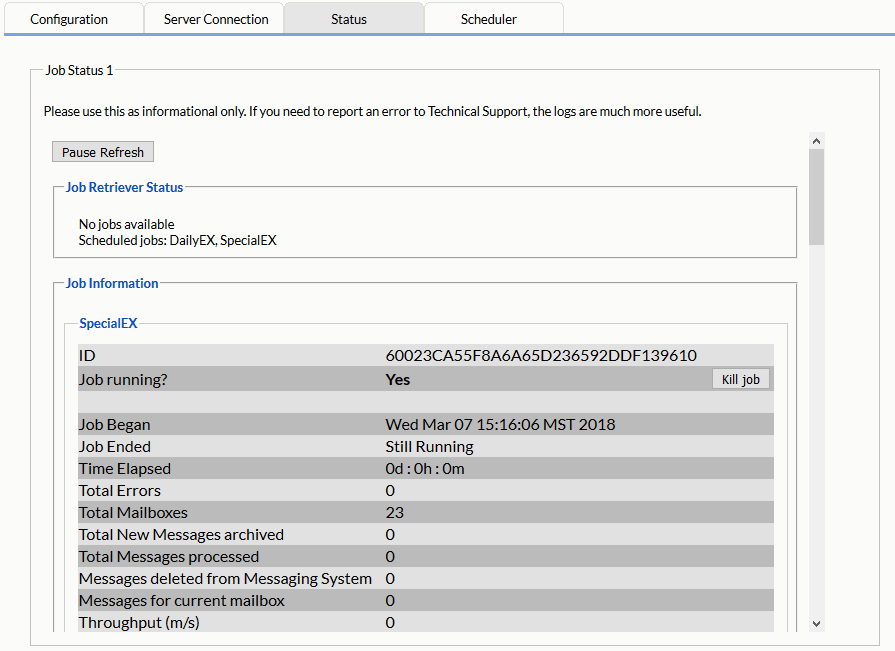Click the Job Retriever Status heading
895x651 pixels.
(124, 187)
